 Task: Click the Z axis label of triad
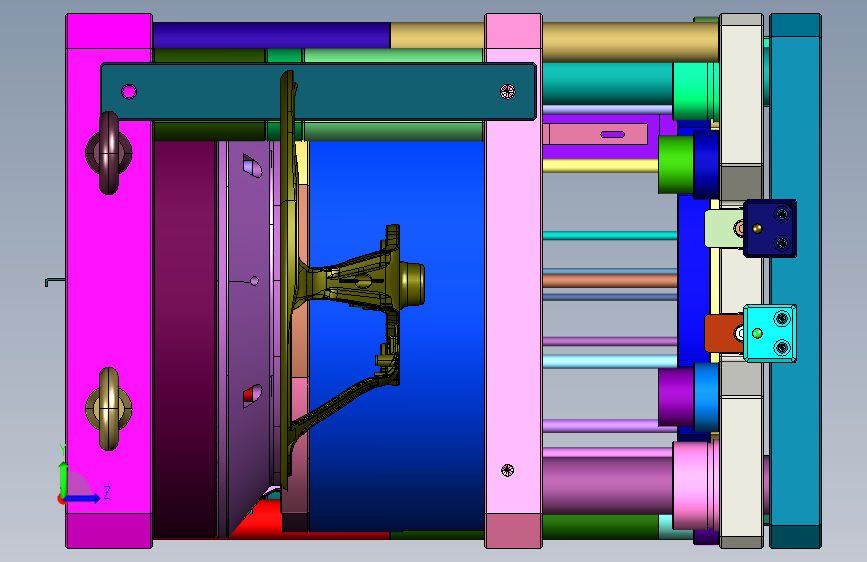[x=107, y=492]
